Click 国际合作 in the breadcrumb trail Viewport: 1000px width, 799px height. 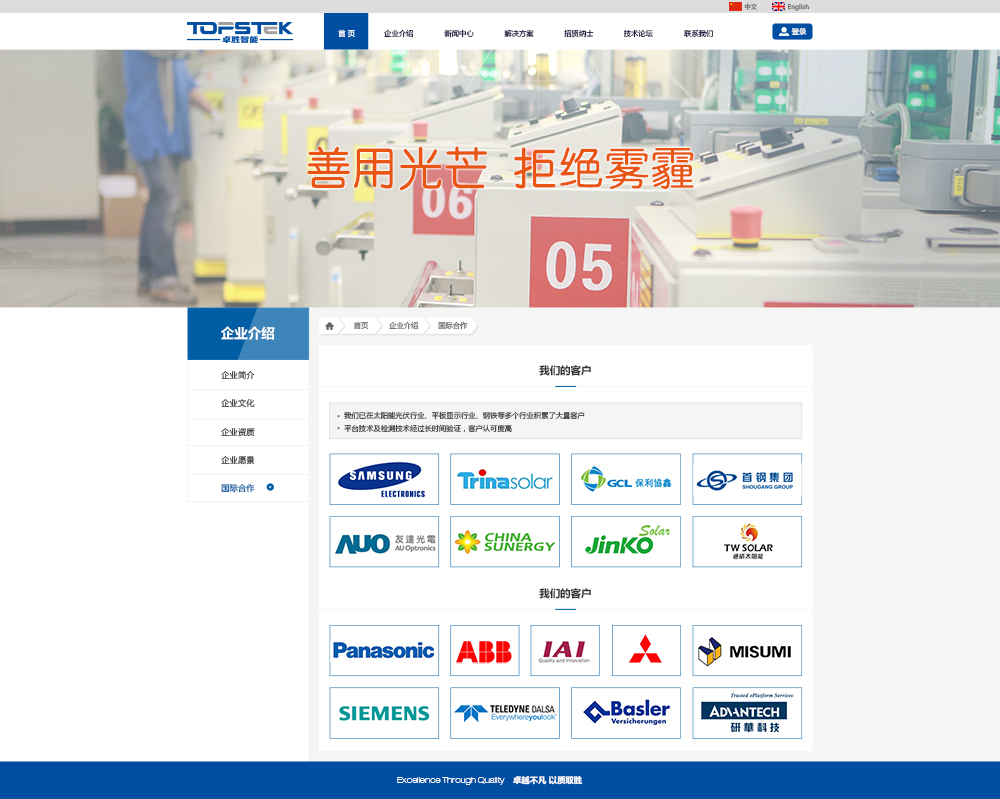pos(453,326)
